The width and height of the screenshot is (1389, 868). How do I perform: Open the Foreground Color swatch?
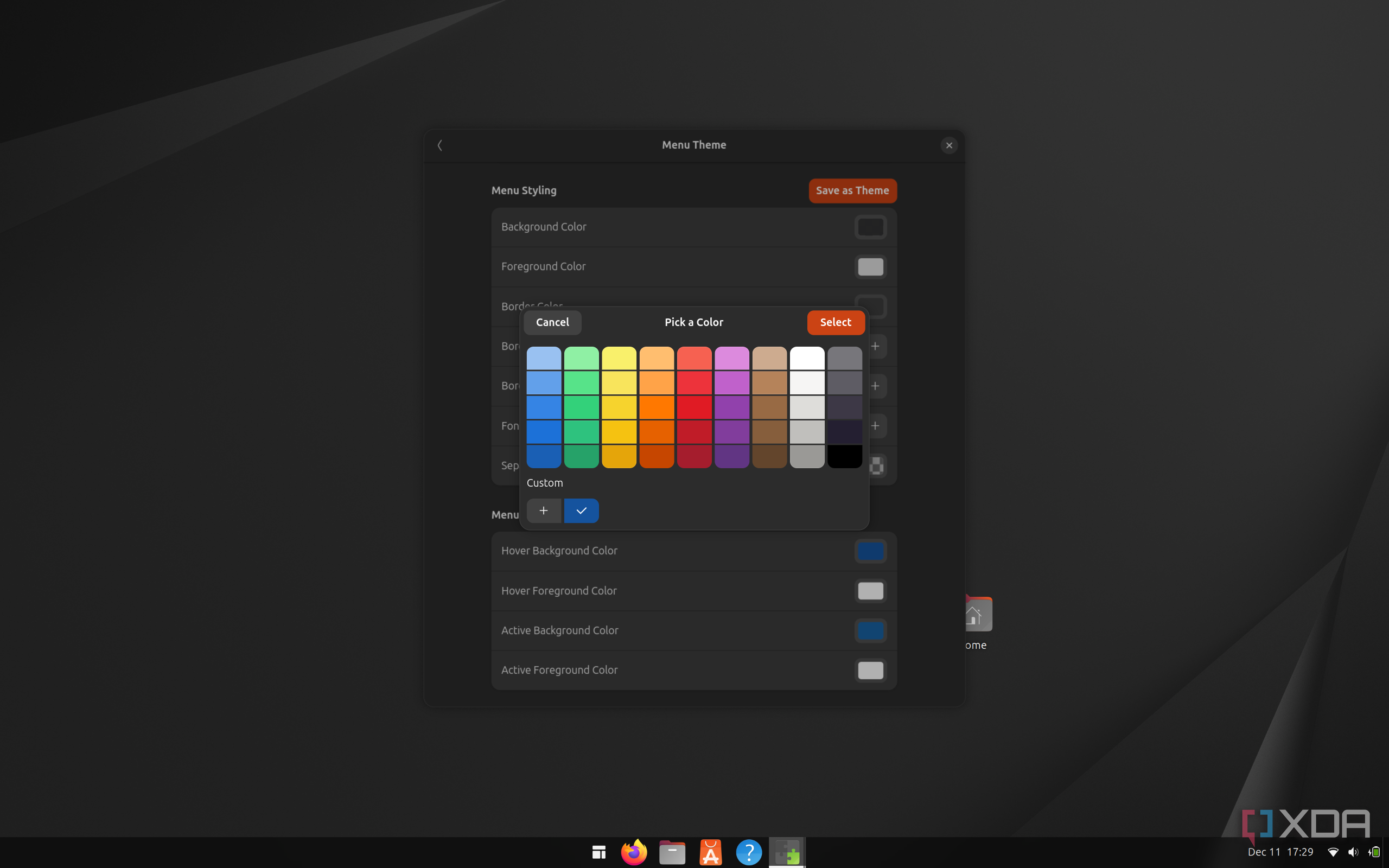pos(870,267)
